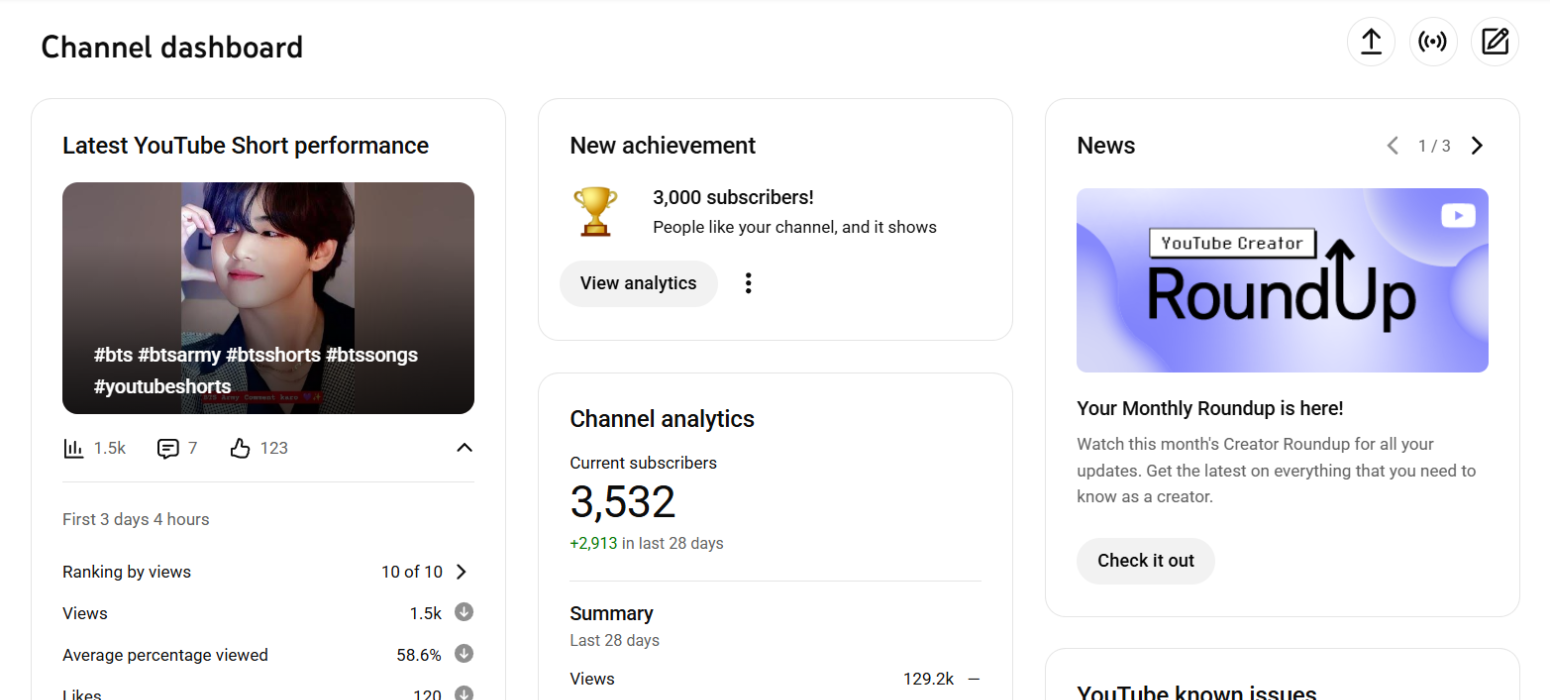The width and height of the screenshot is (1550, 700).
Task: Click the trophy icon in New achievement
Action: (595, 212)
